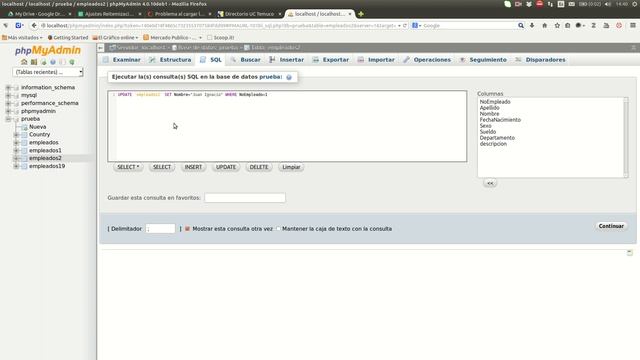Open the Operaciones tab
The image size is (640, 360).
point(427,60)
